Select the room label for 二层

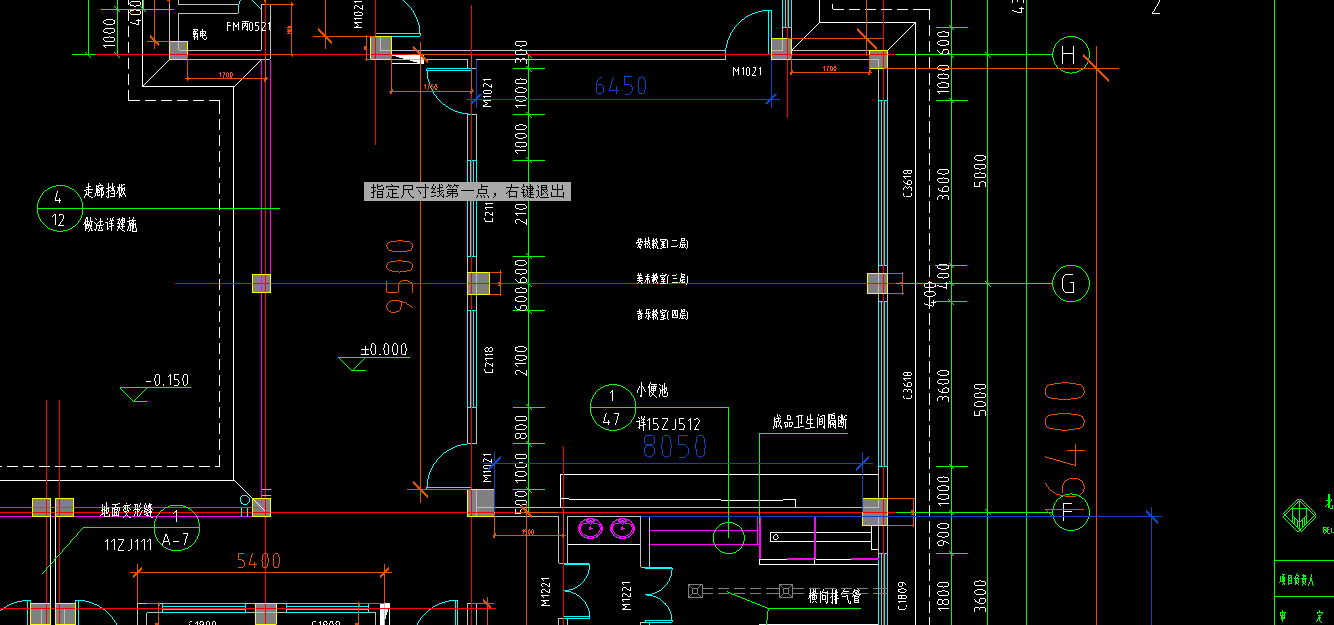pos(662,243)
